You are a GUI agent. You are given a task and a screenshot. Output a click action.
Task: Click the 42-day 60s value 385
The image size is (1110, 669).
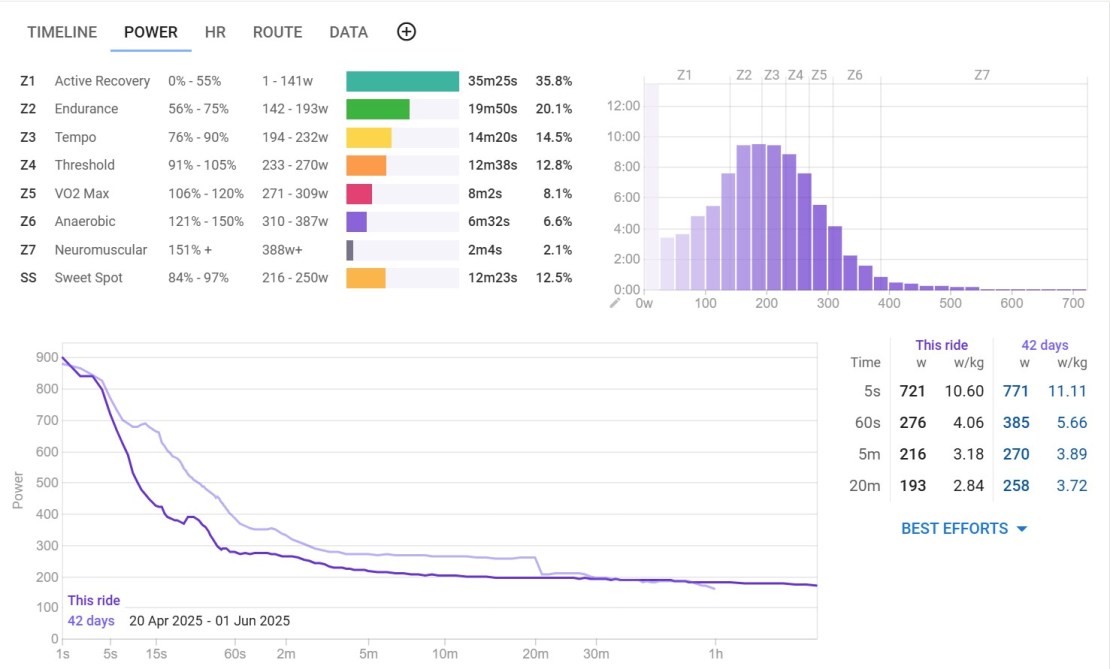(1016, 423)
